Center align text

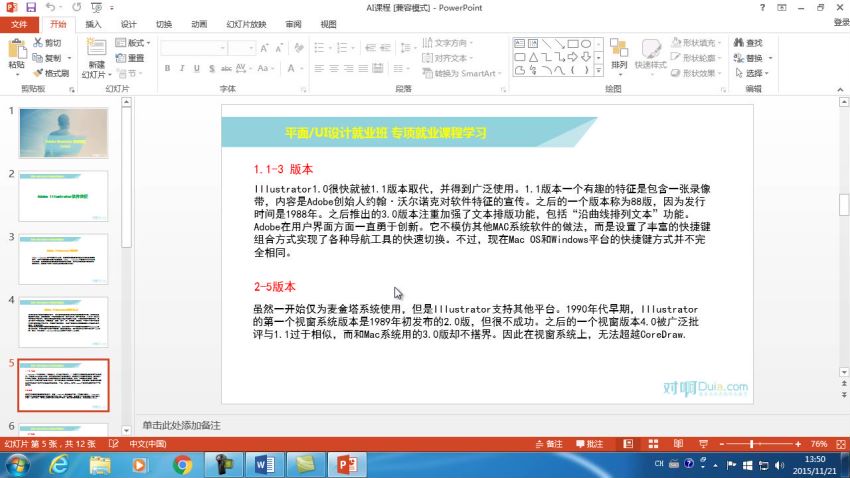coord(333,68)
